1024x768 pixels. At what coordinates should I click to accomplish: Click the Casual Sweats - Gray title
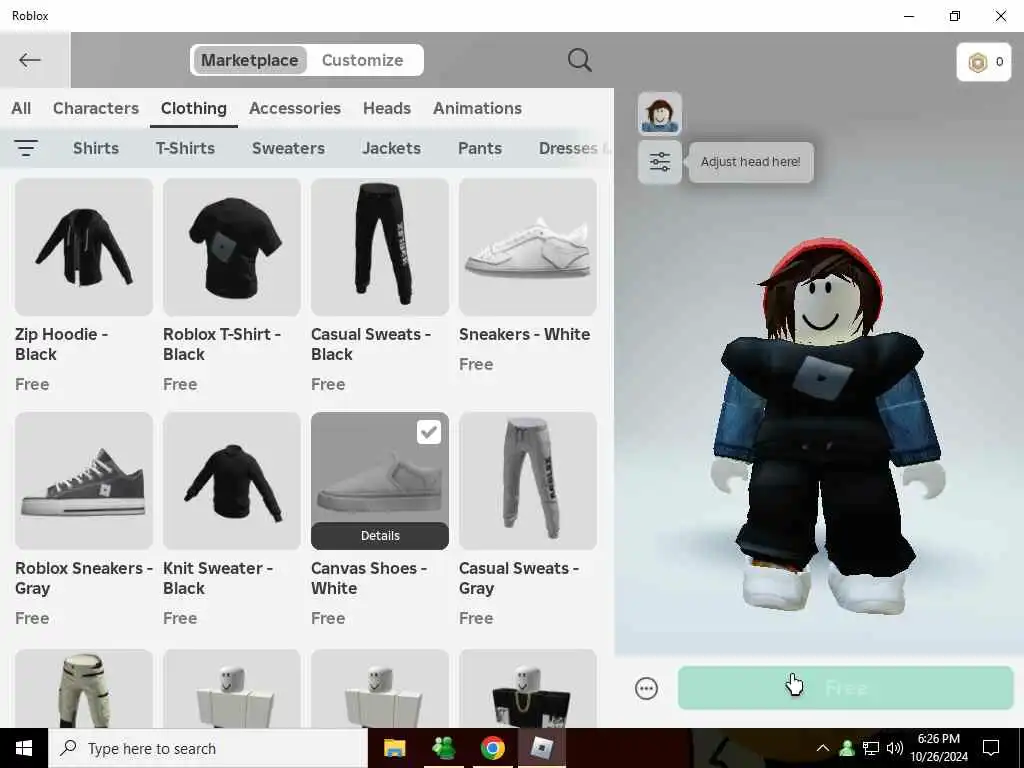pyautogui.click(x=519, y=578)
